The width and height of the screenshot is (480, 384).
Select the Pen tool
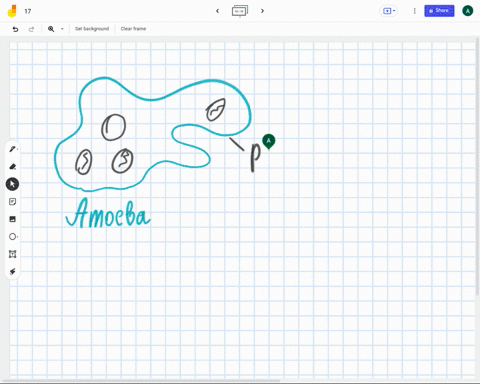[13, 149]
